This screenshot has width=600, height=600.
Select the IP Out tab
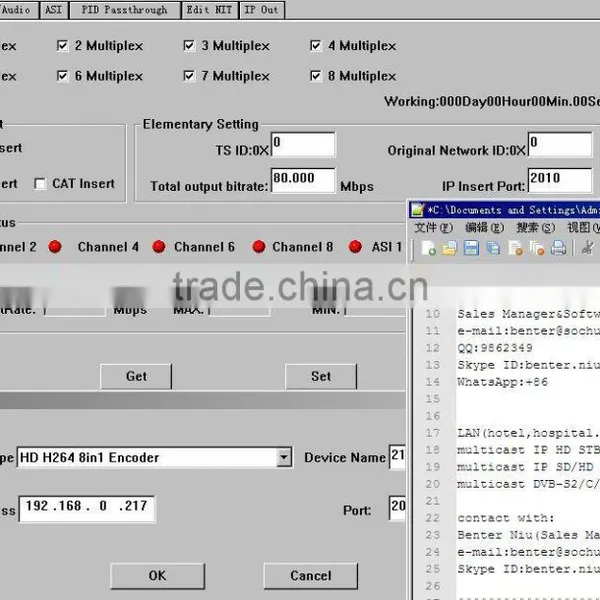(261, 10)
